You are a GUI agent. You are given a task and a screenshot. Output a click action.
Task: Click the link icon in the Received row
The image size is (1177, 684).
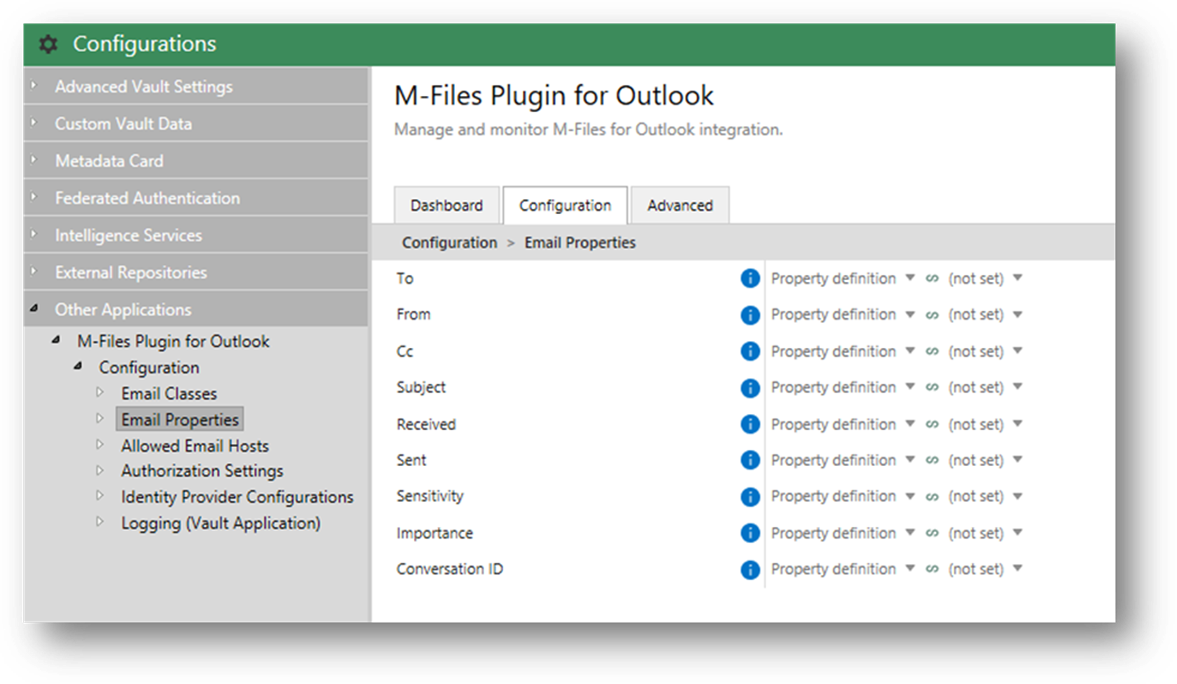932,424
